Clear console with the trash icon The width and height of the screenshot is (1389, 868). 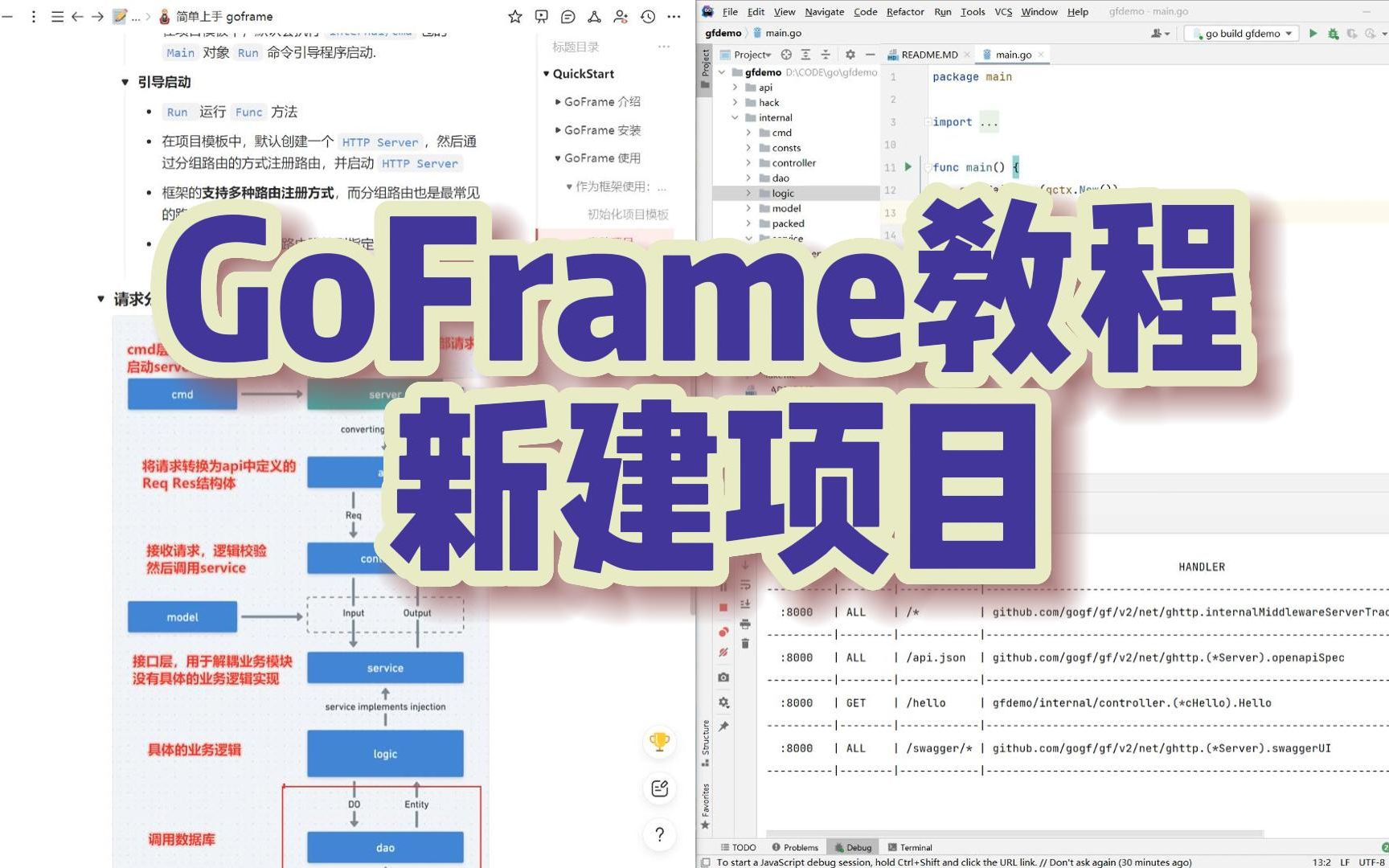(745, 644)
